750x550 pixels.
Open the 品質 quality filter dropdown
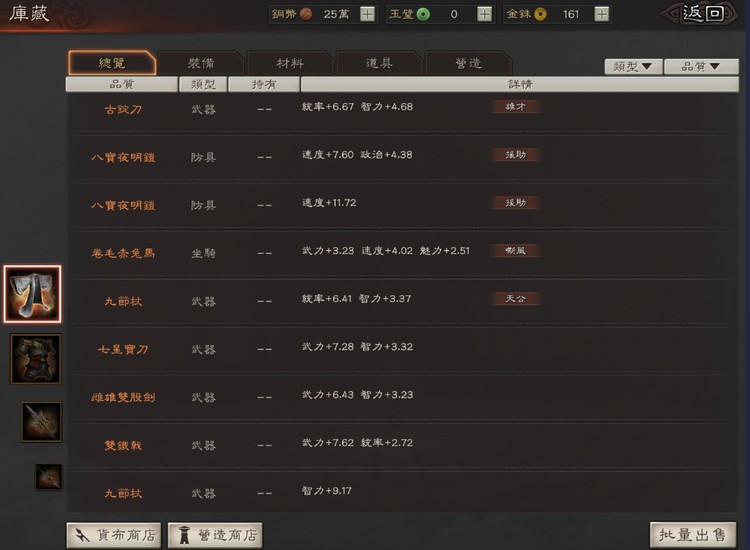(x=702, y=66)
